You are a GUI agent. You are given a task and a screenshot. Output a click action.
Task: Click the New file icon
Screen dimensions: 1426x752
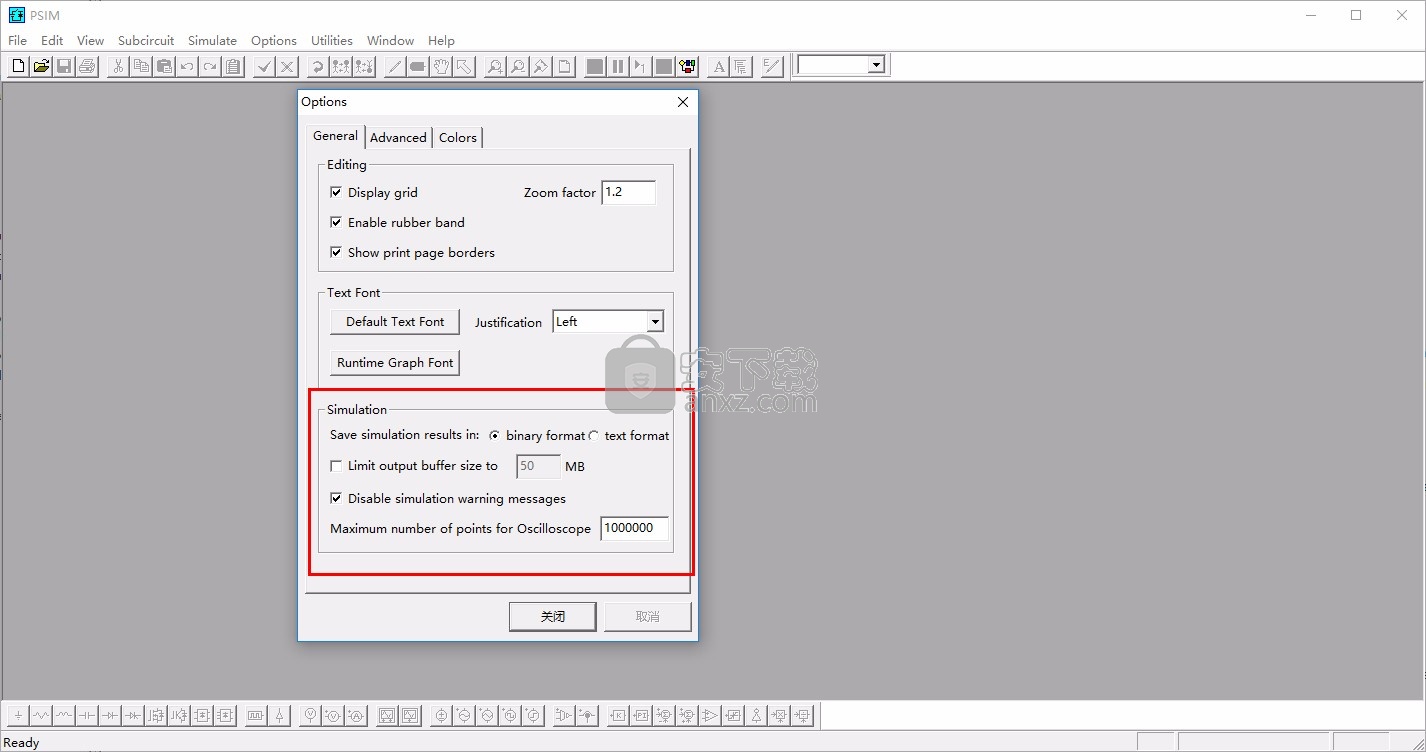point(17,66)
